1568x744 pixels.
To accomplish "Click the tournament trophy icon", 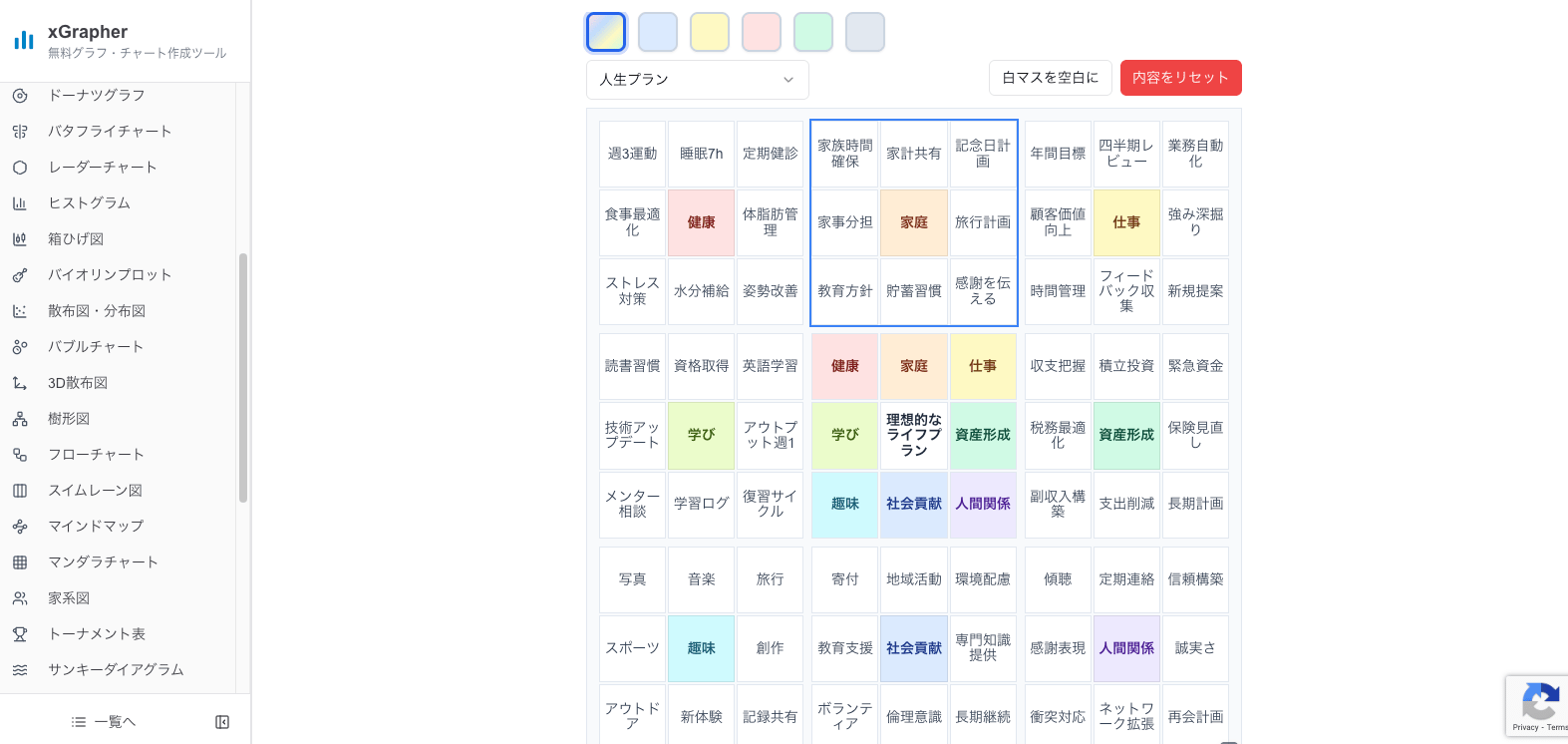I will [x=20, y=634].
